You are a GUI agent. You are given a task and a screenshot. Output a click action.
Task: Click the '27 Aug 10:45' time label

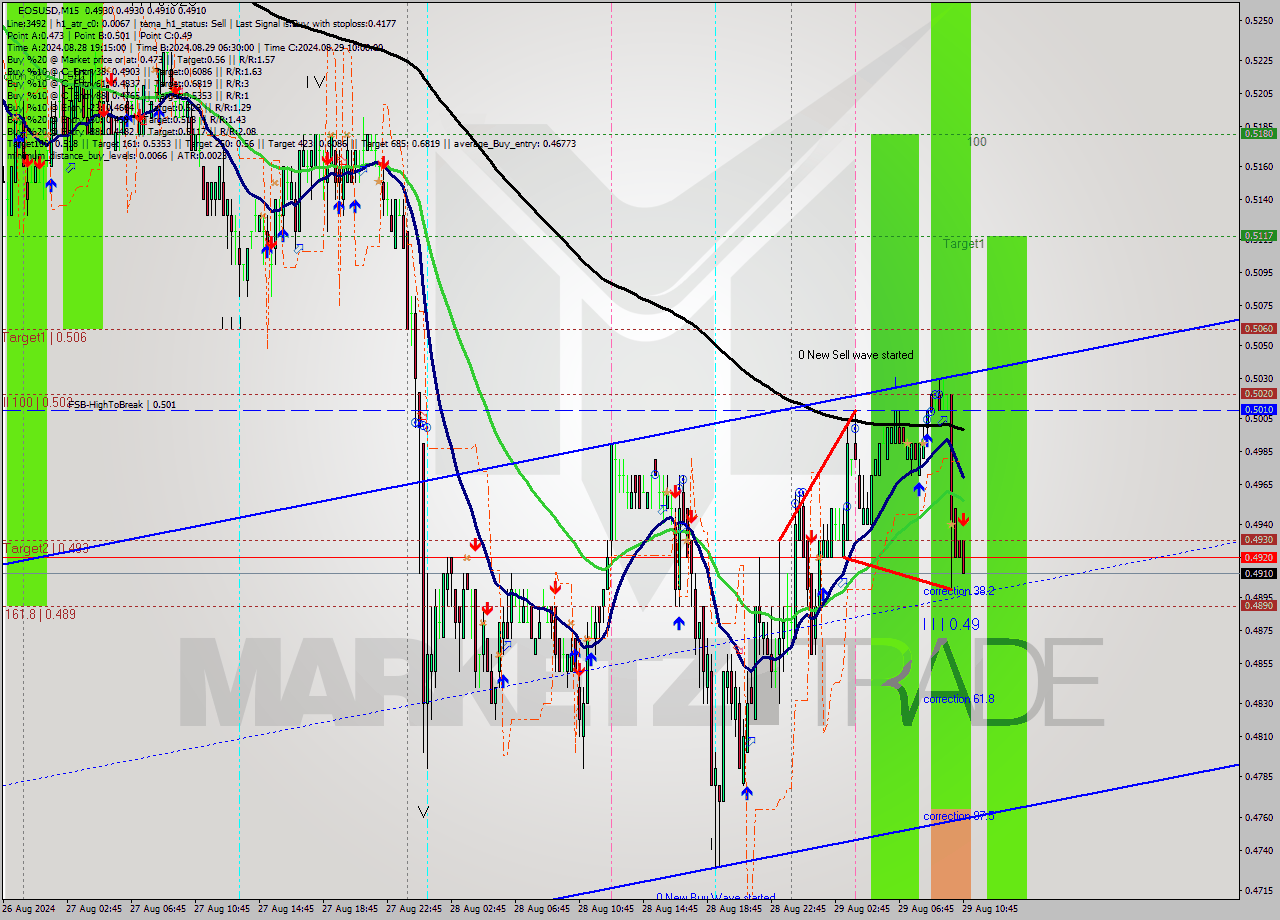(x=222, y=909)
